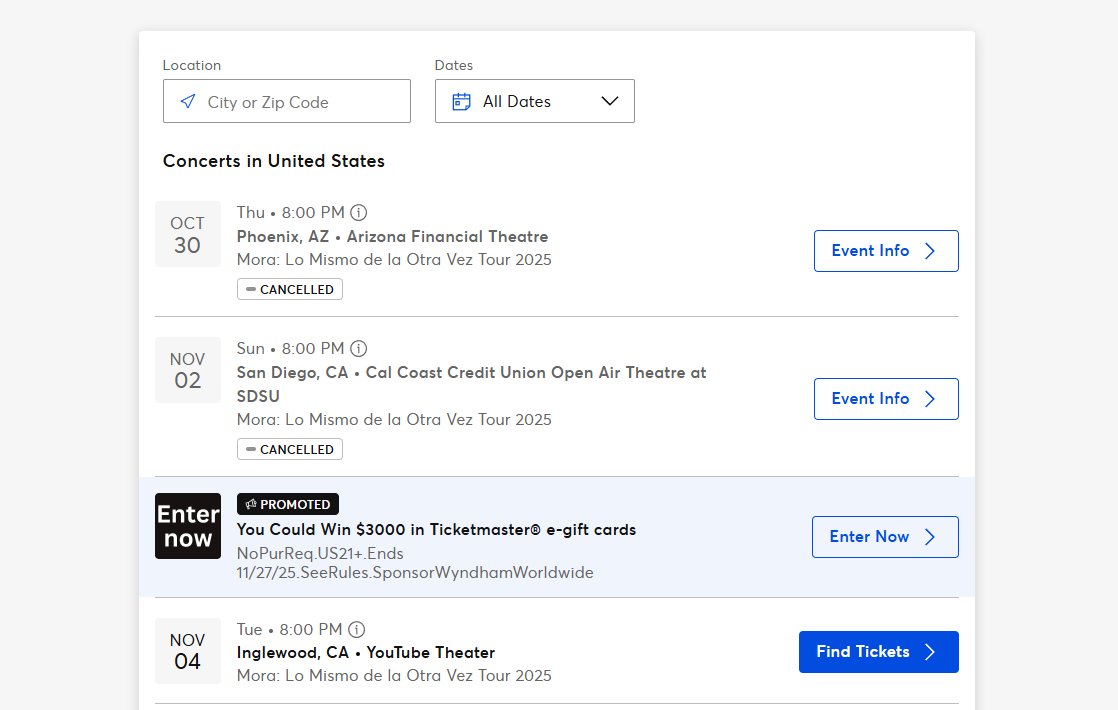Click the Enter now promo thumbnail
The width and height of the screenshot is (1118, 710).
coord(188,526)
